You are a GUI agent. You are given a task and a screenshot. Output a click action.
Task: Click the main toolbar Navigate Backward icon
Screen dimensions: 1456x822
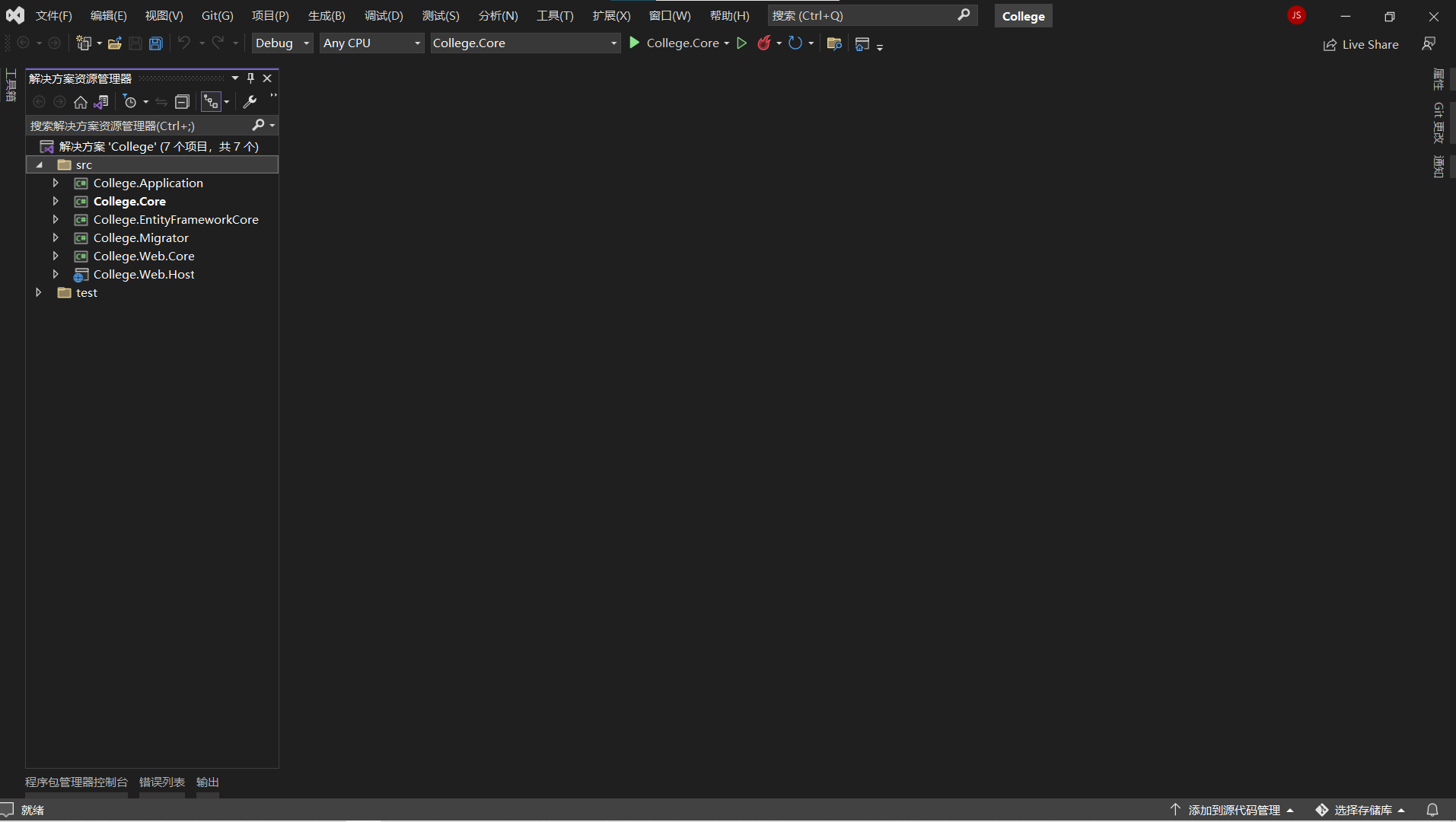click(24, 43)
